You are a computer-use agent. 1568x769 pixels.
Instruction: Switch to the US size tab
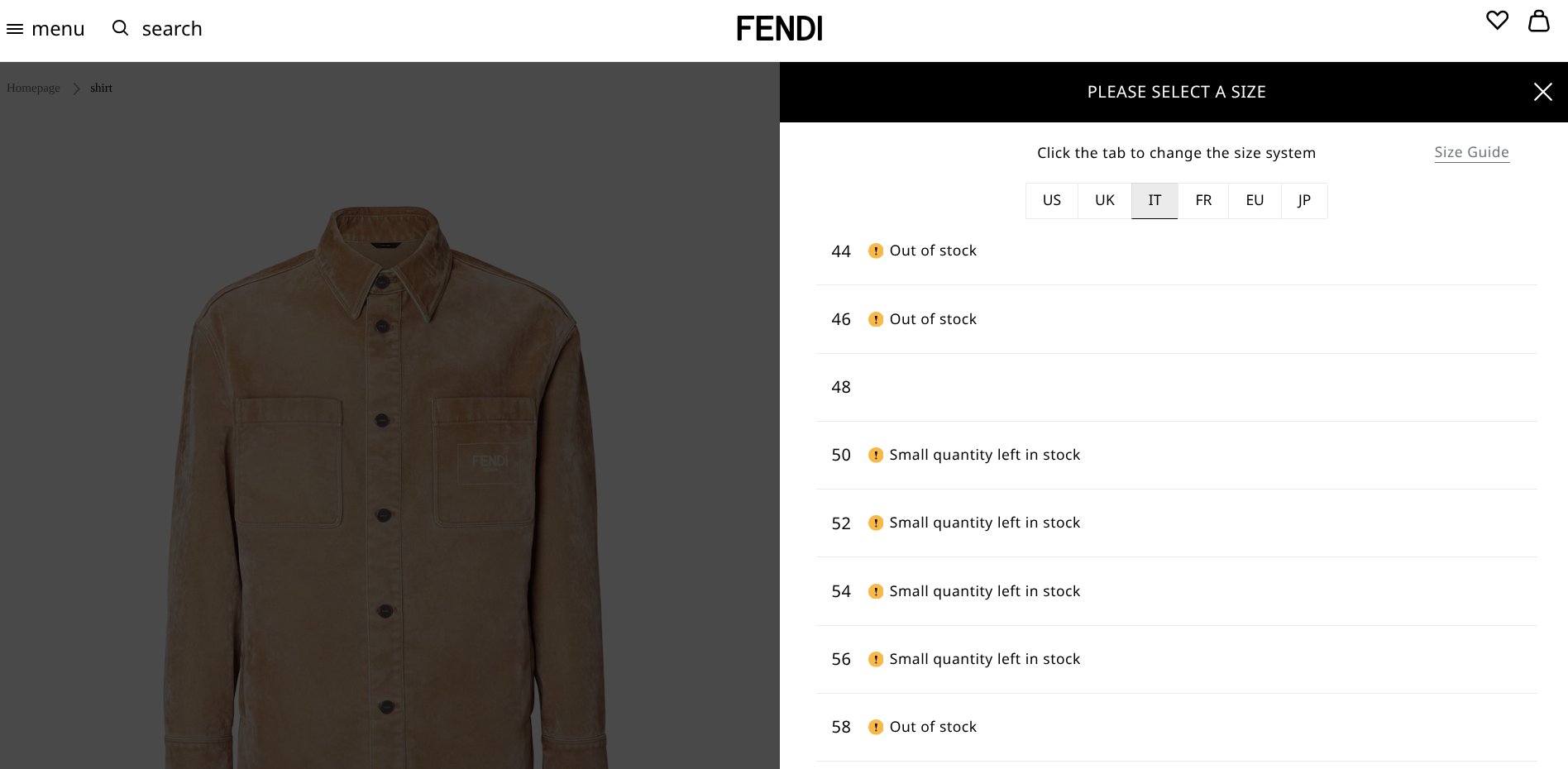[1051, 201]
